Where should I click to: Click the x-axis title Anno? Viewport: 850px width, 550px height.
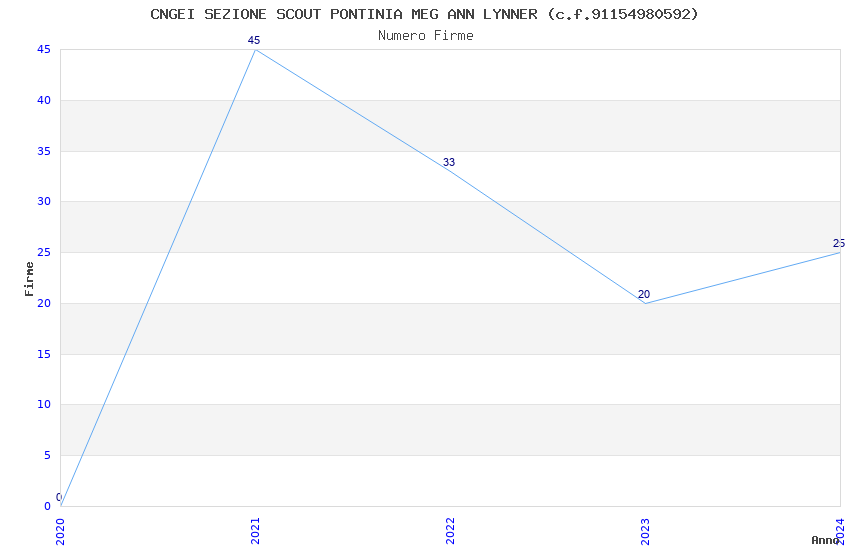[825, 540]
